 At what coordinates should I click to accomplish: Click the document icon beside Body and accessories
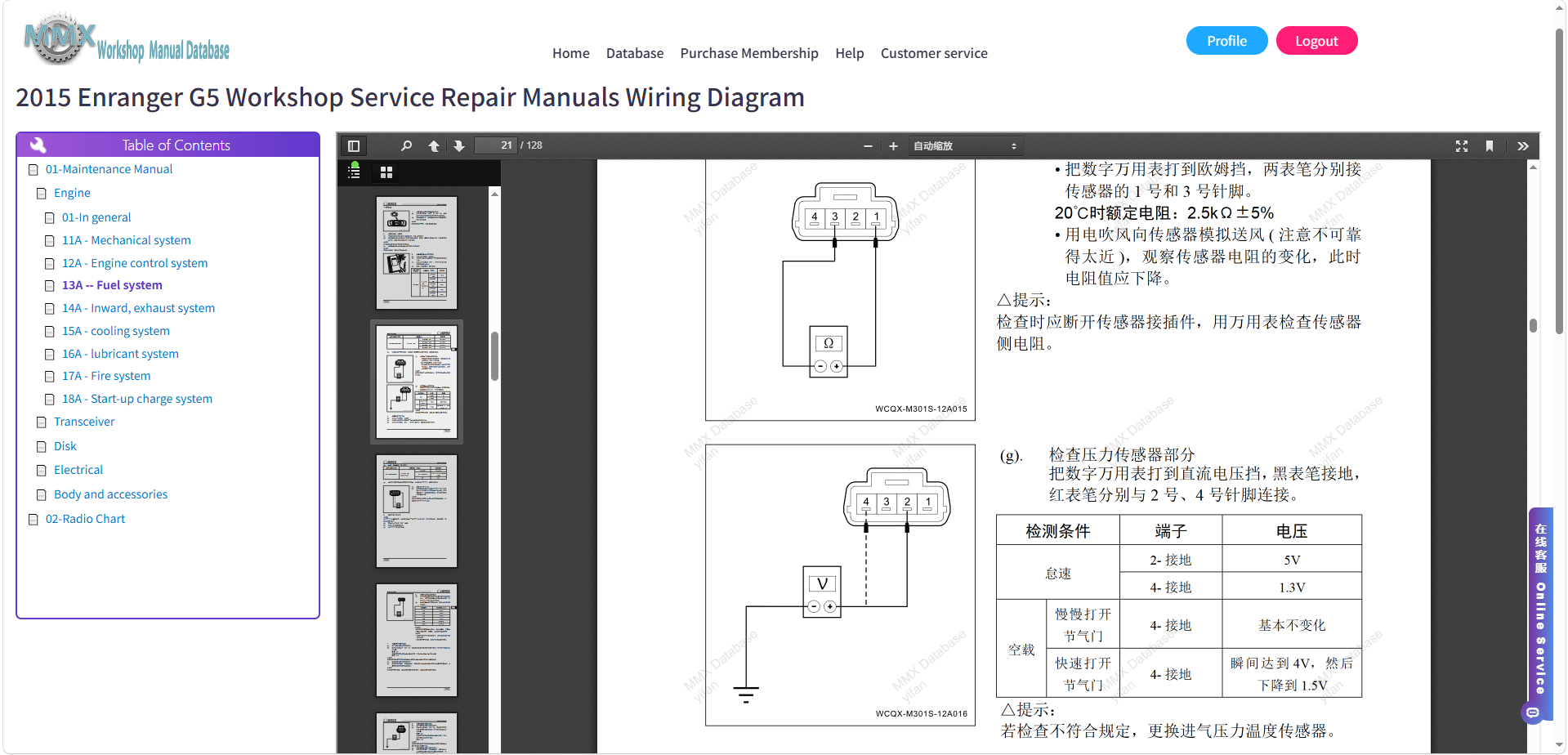click(42, 495)
